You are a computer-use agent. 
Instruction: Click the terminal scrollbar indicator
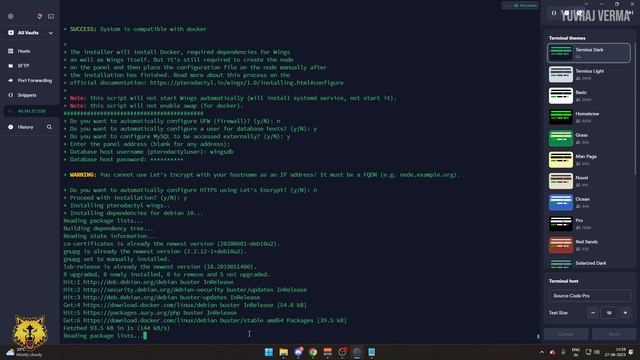(538, 336)
